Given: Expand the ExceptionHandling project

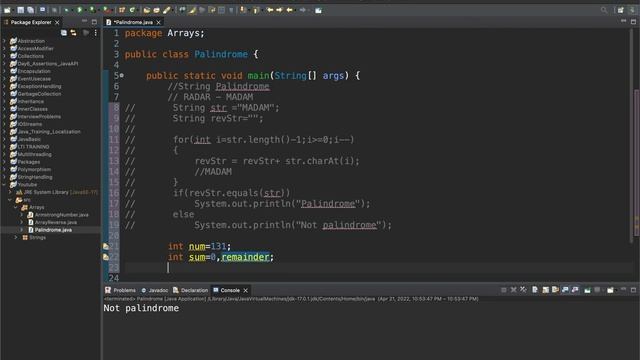Looking at the screenshot, I should tap(4, 86).
